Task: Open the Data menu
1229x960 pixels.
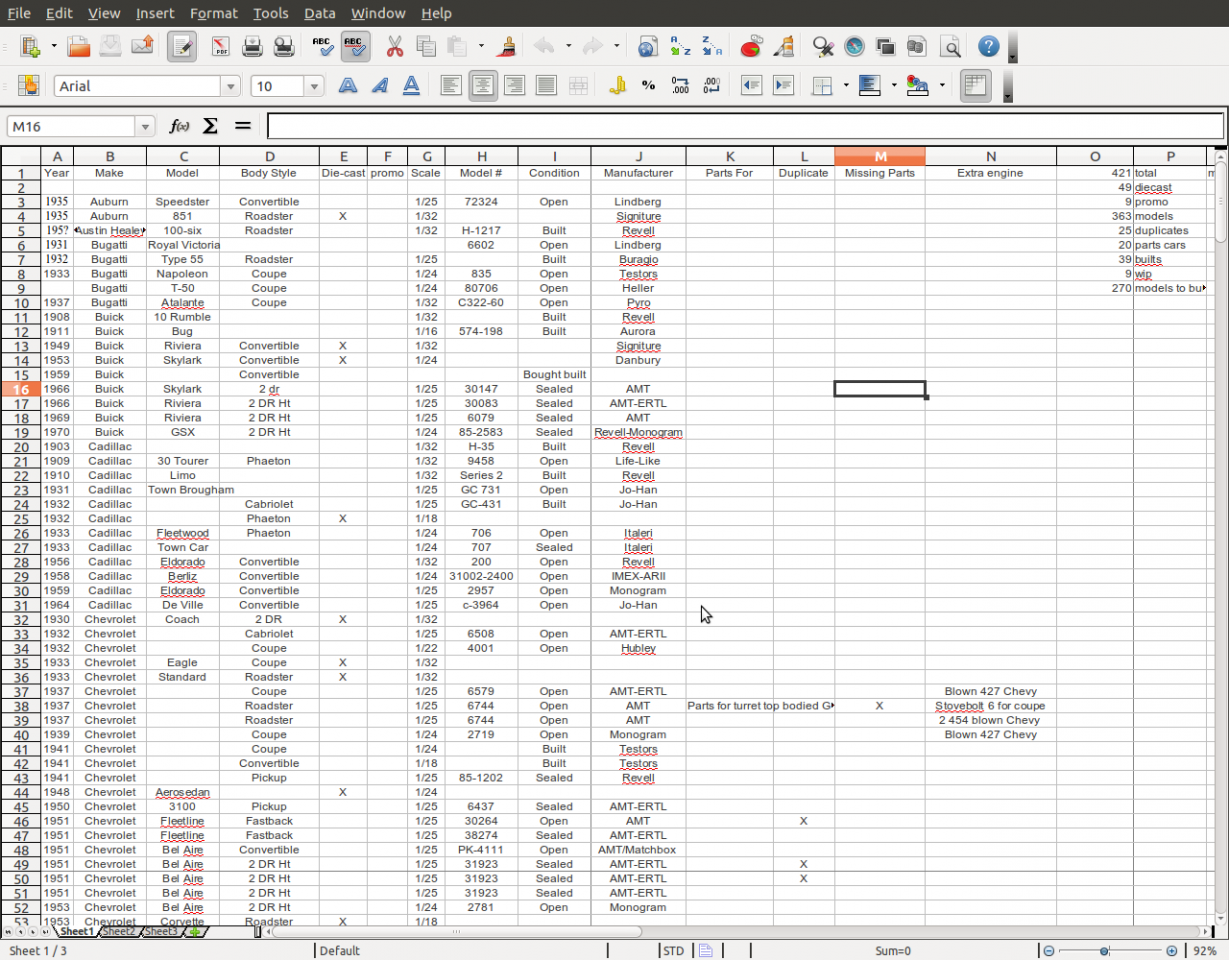Action: (x=319, y=13)
